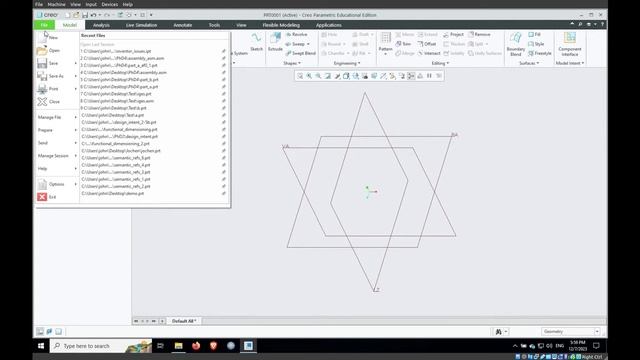Screen dimensions: 640x360
Task: Pin the PhD4 assembly_asm.asm recent file
Action: [x=224, y=58]
